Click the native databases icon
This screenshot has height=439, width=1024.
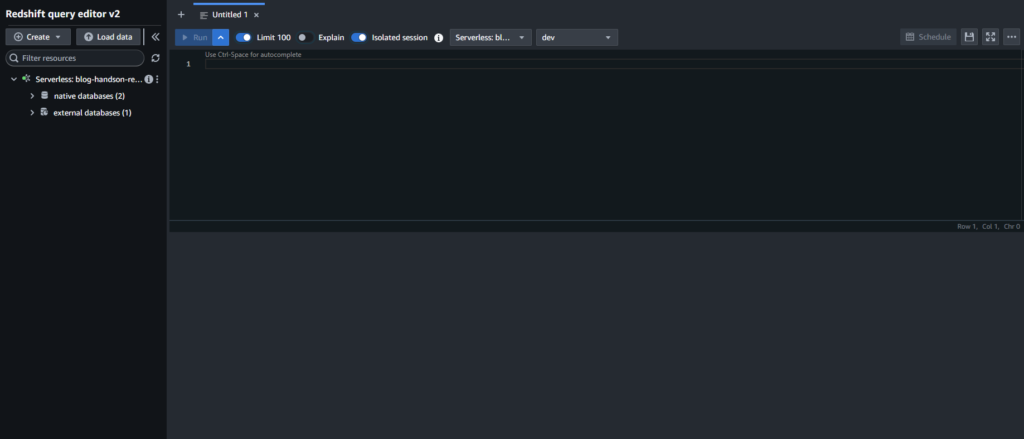[x=44, y=95]
